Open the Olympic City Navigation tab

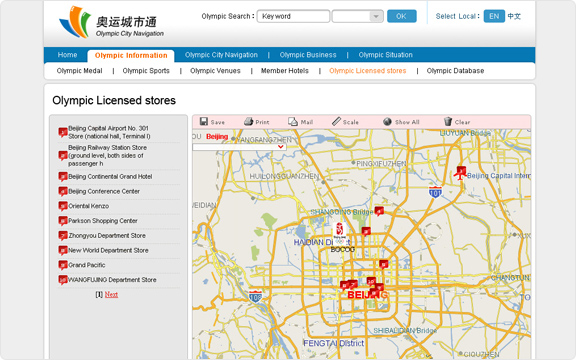click(221, 55)
